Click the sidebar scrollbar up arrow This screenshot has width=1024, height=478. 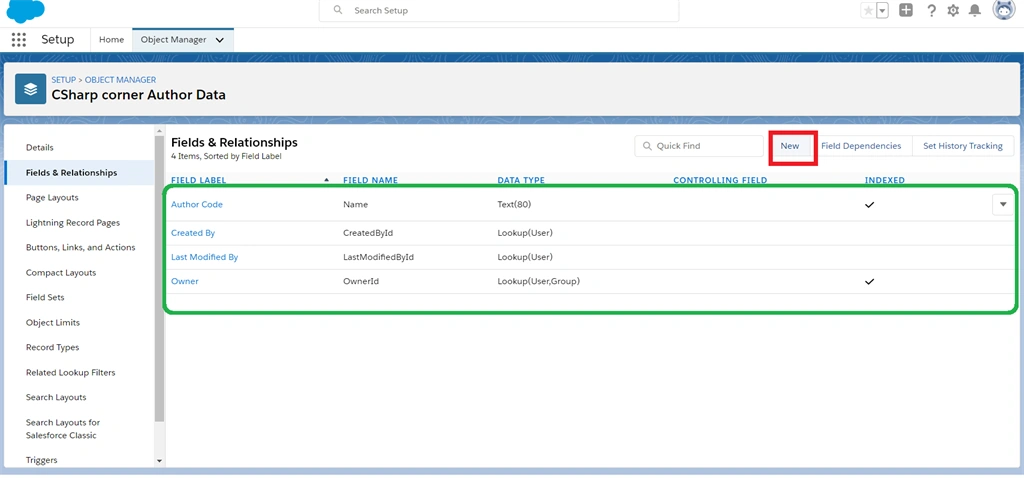[159, 131]
